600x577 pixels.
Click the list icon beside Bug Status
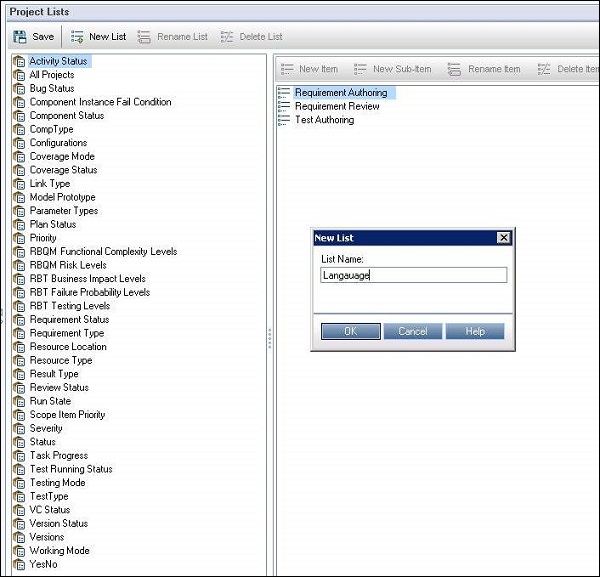pos(19,89)
